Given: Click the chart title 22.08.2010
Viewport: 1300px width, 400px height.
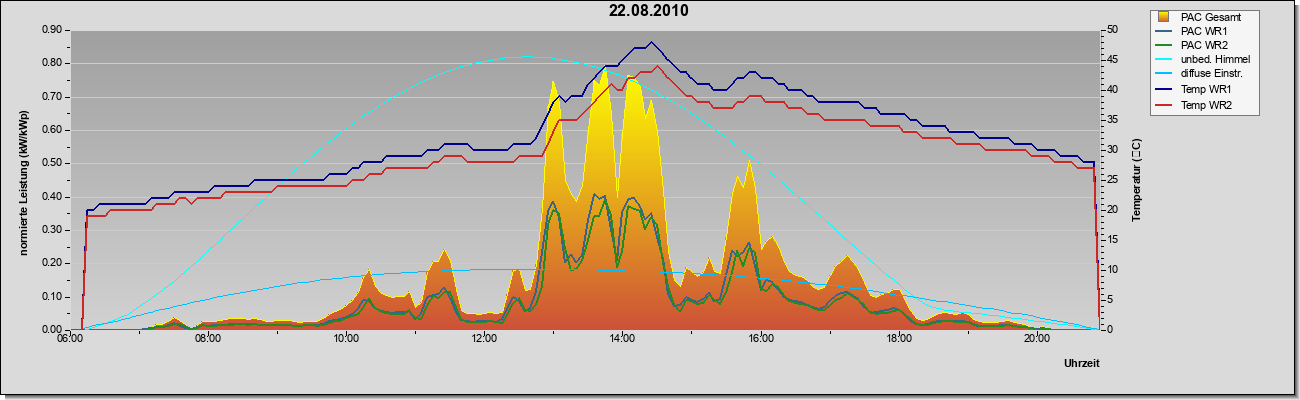Looking at the screenshot, I should 649,11.
